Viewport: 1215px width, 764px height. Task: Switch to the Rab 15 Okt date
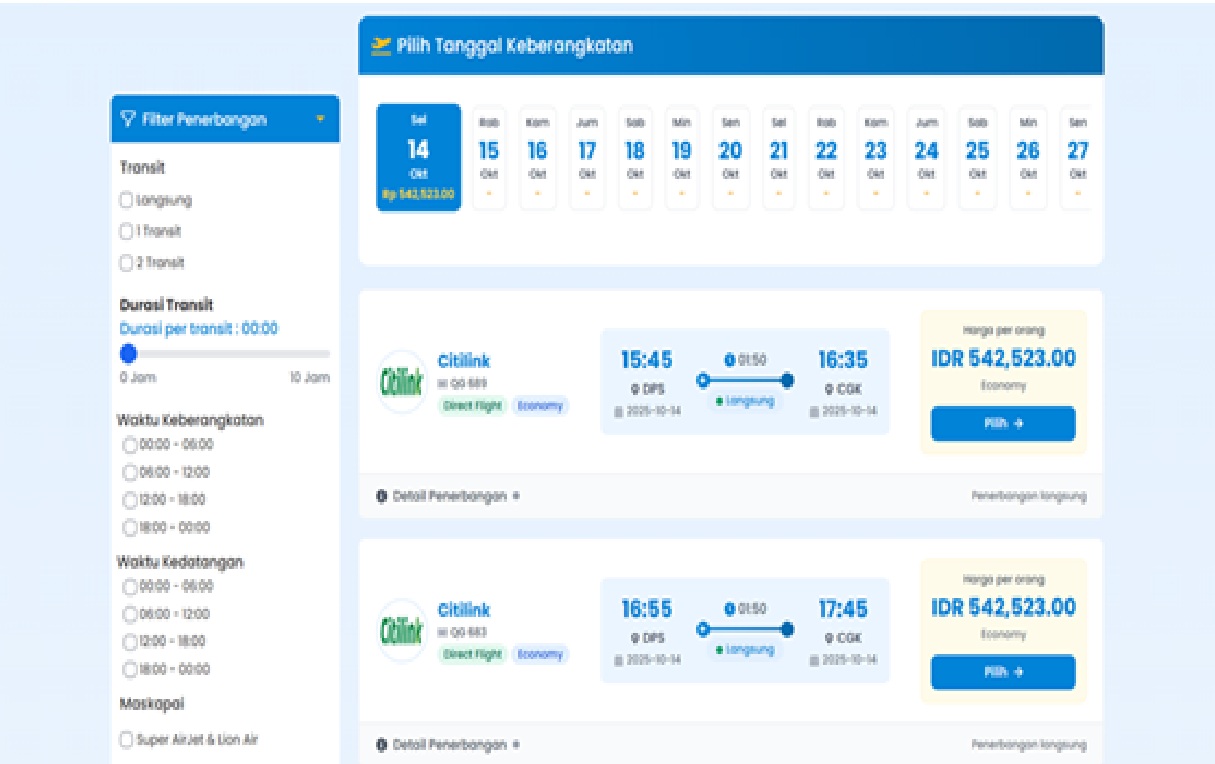[488, 157]
